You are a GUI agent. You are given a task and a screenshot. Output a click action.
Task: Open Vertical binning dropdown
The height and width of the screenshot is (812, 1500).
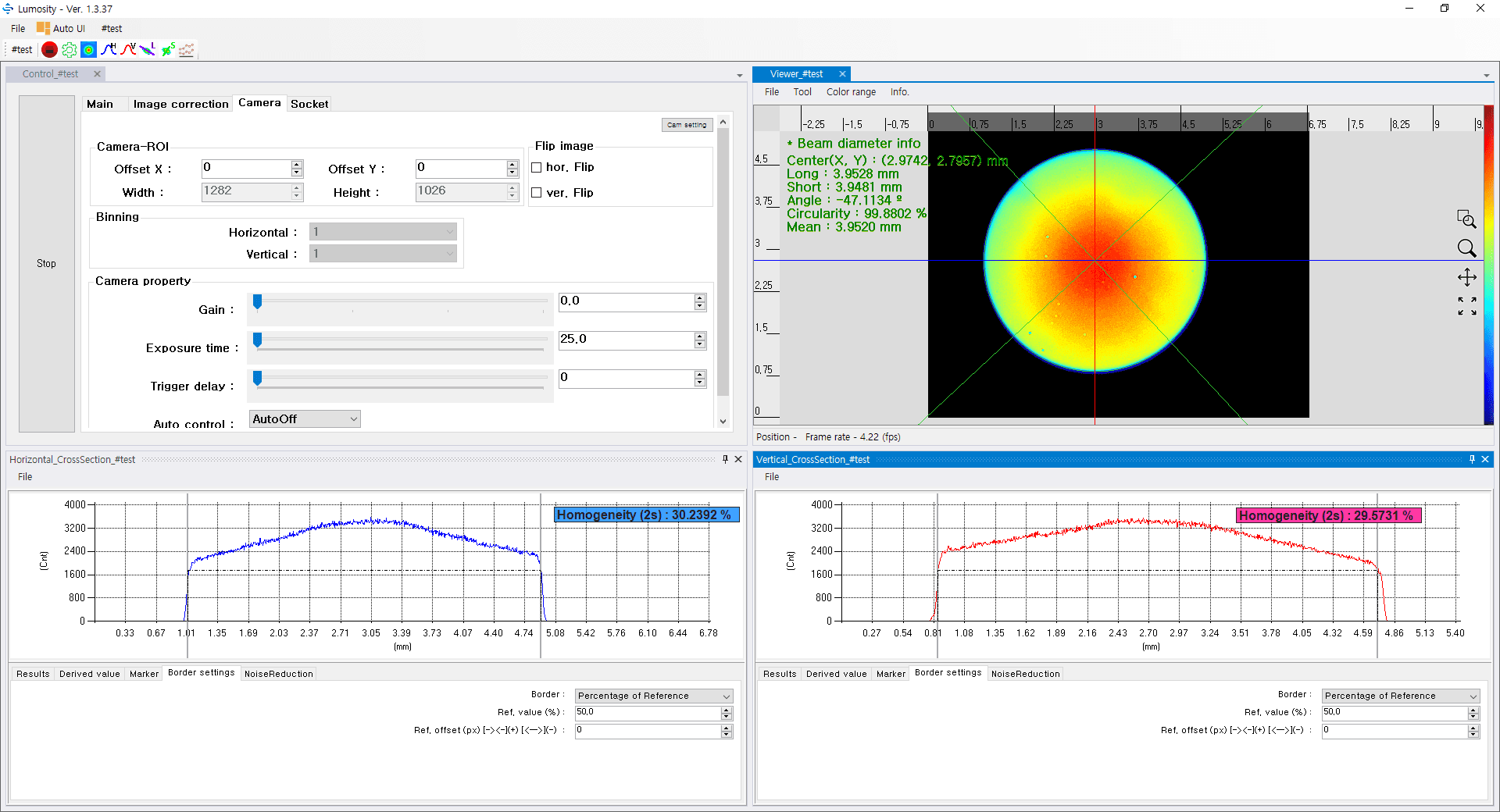point(383,254)
